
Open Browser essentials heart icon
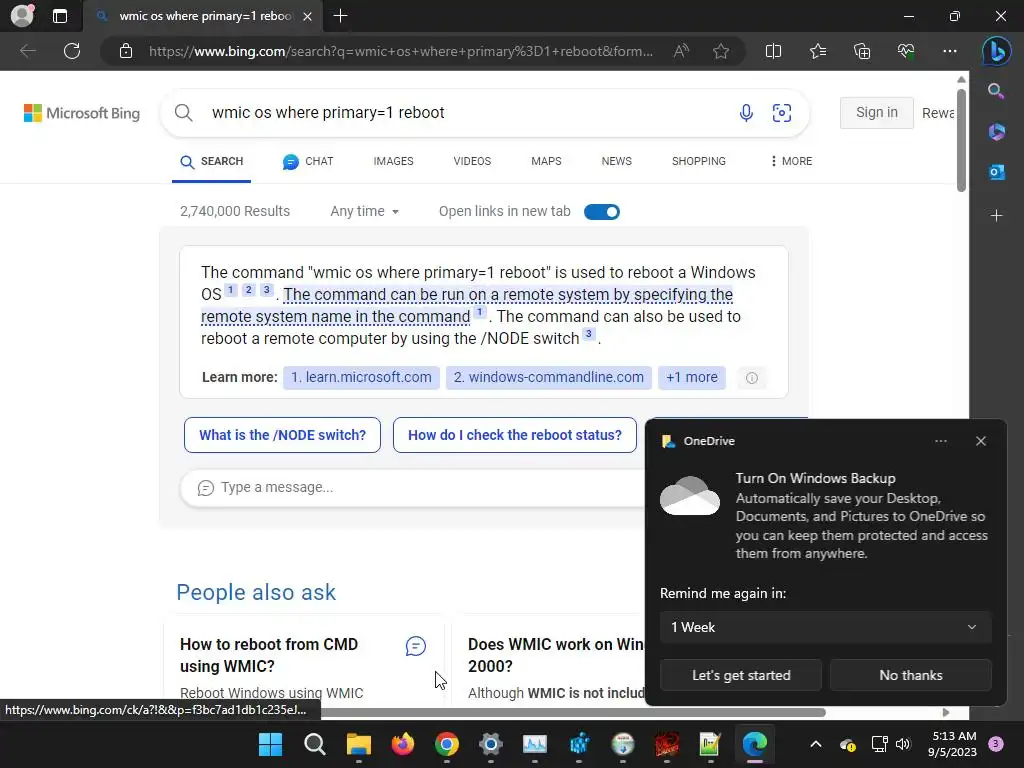906,51
